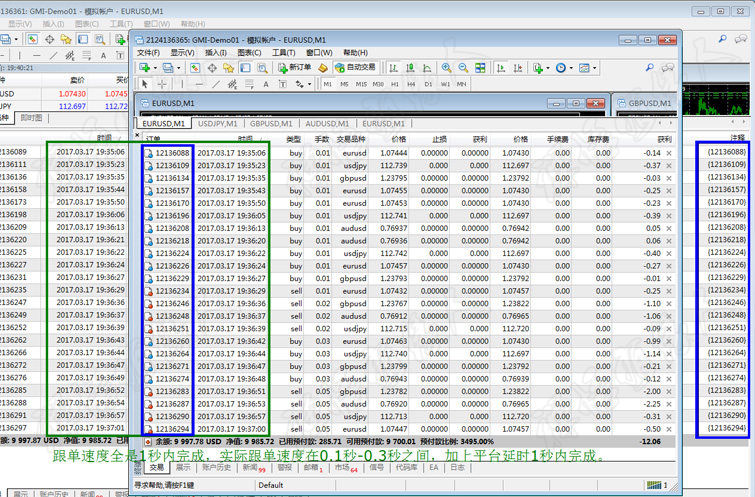755x497 pixels.
Task: Select the crosshair tool
Action: coord(162,84)
